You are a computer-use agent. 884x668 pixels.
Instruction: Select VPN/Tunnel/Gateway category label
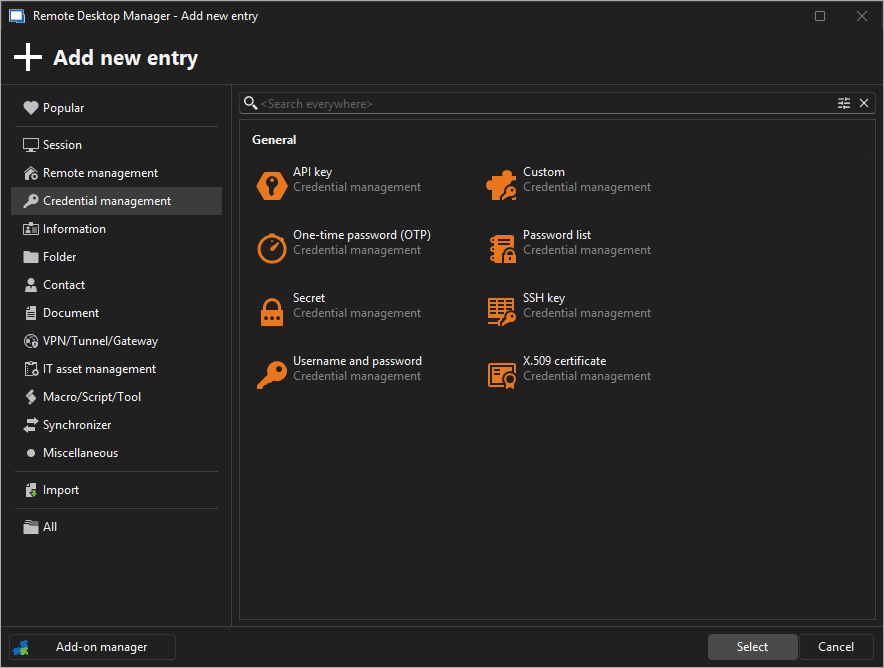100,341
